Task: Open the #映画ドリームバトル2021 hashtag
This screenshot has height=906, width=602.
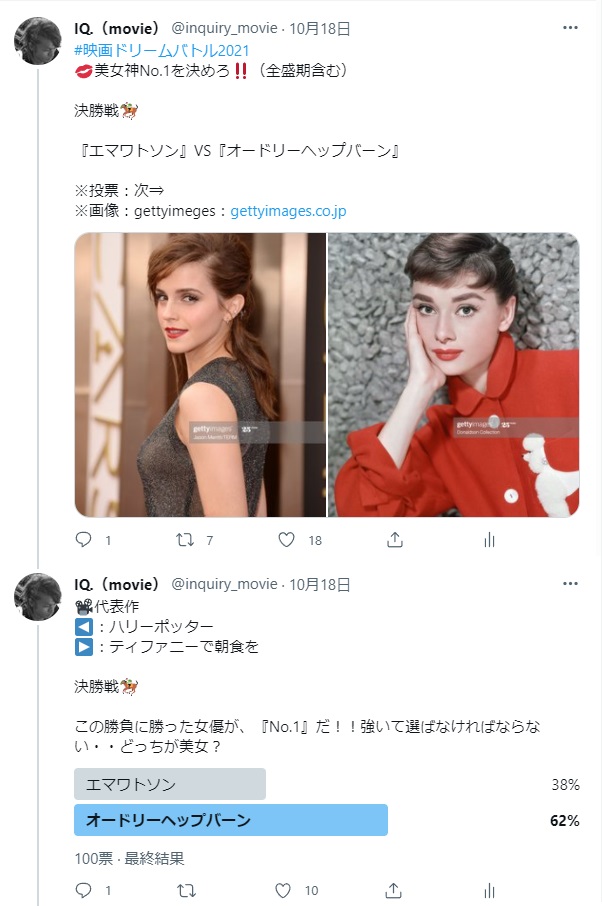Action: 162,50
